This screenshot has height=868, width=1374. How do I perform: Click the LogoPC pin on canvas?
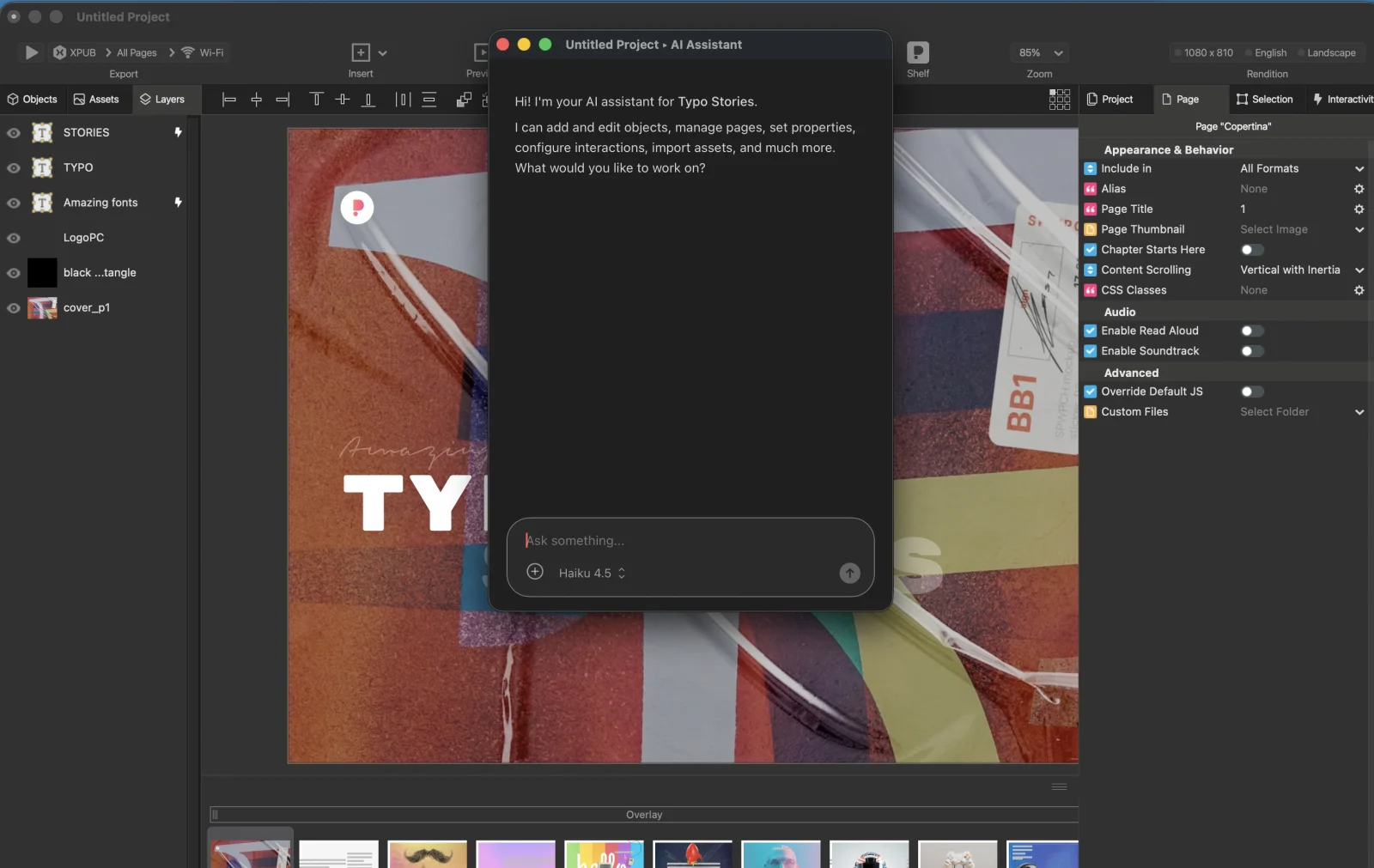357,208
